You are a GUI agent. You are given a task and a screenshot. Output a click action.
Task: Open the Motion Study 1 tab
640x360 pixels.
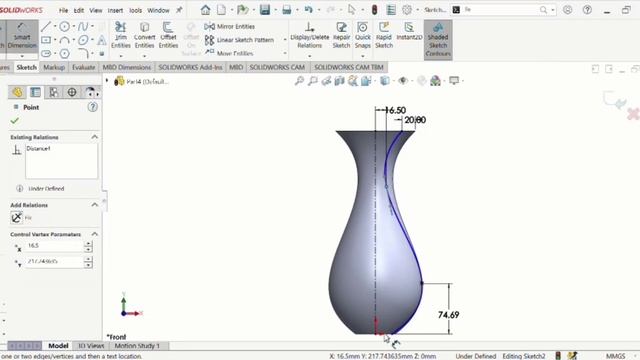coord(137,346)
